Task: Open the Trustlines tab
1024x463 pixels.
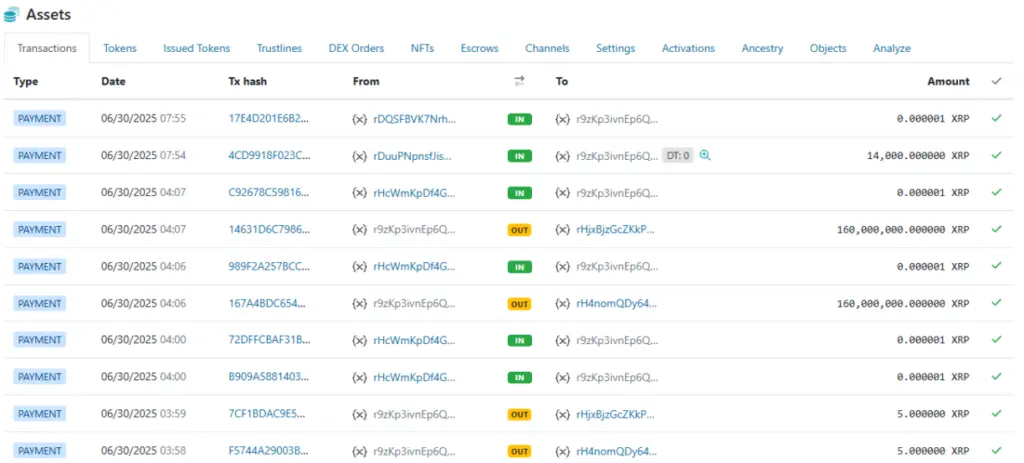Action: click(x=279, y=48)
